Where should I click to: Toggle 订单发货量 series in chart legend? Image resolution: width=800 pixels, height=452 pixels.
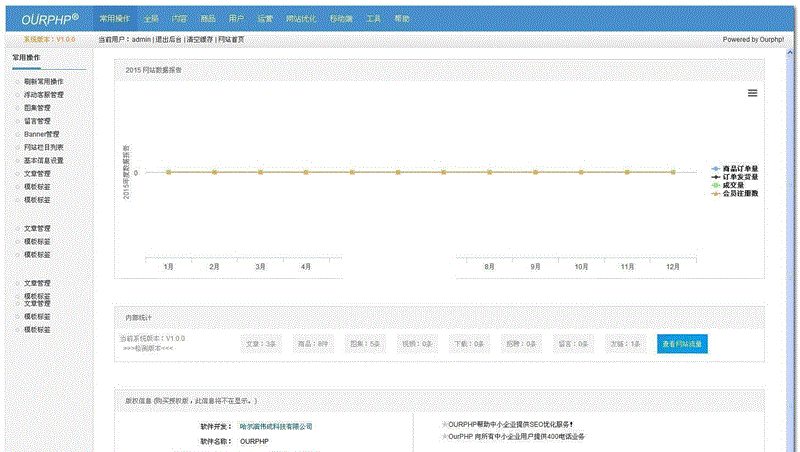point(740,177)
